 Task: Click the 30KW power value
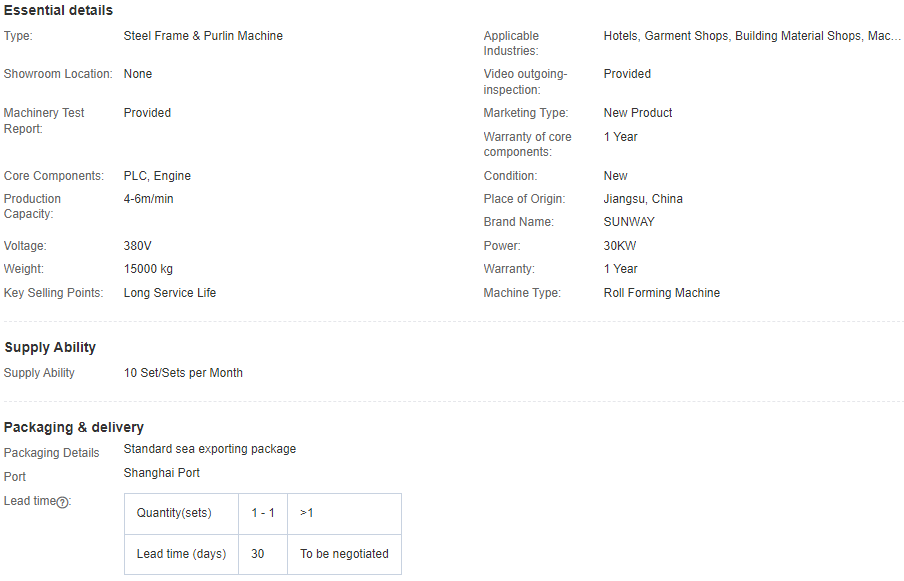(x=620, y=246)
